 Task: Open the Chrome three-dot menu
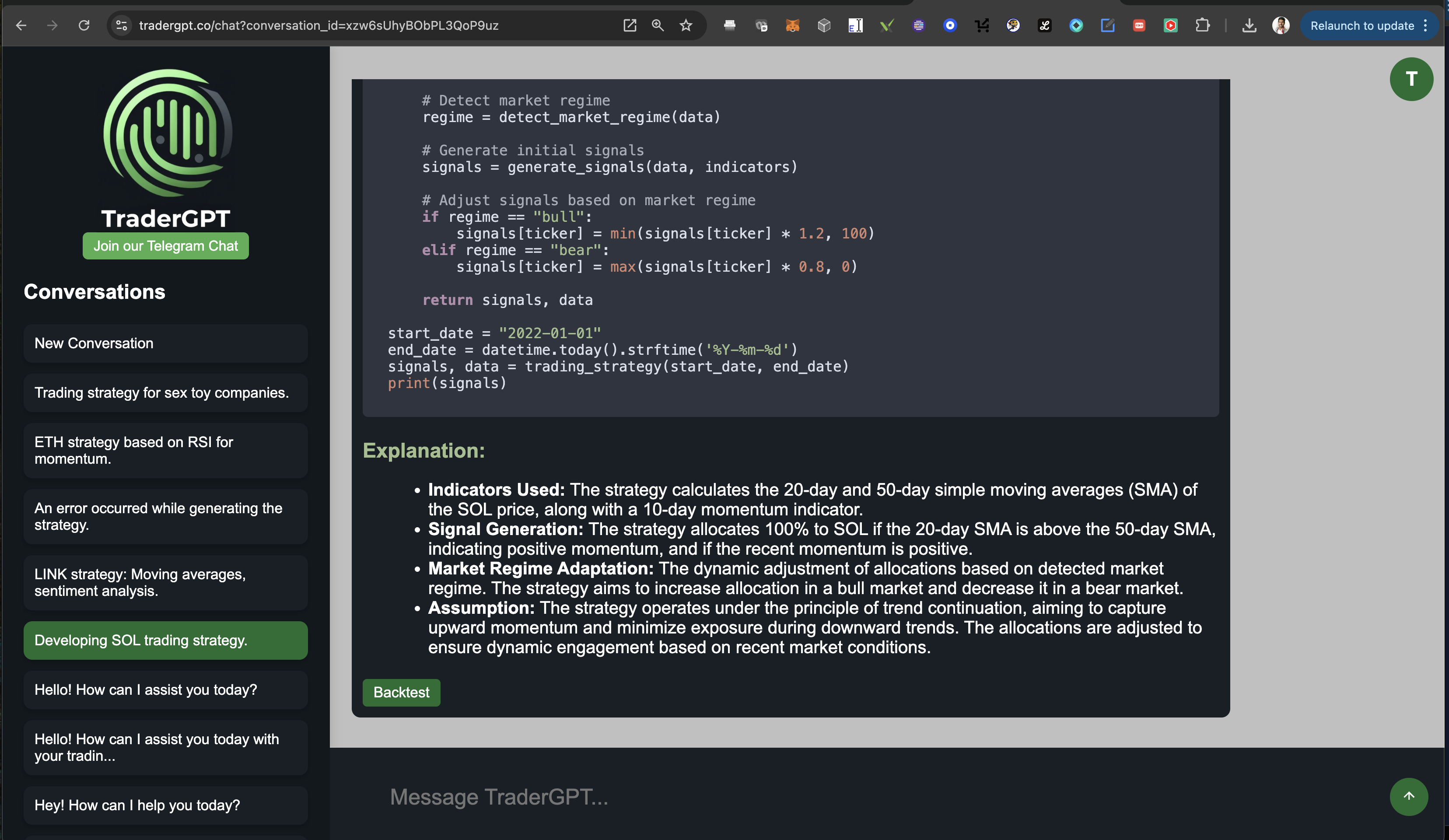pyautogui.click(x=1425, y=25)
